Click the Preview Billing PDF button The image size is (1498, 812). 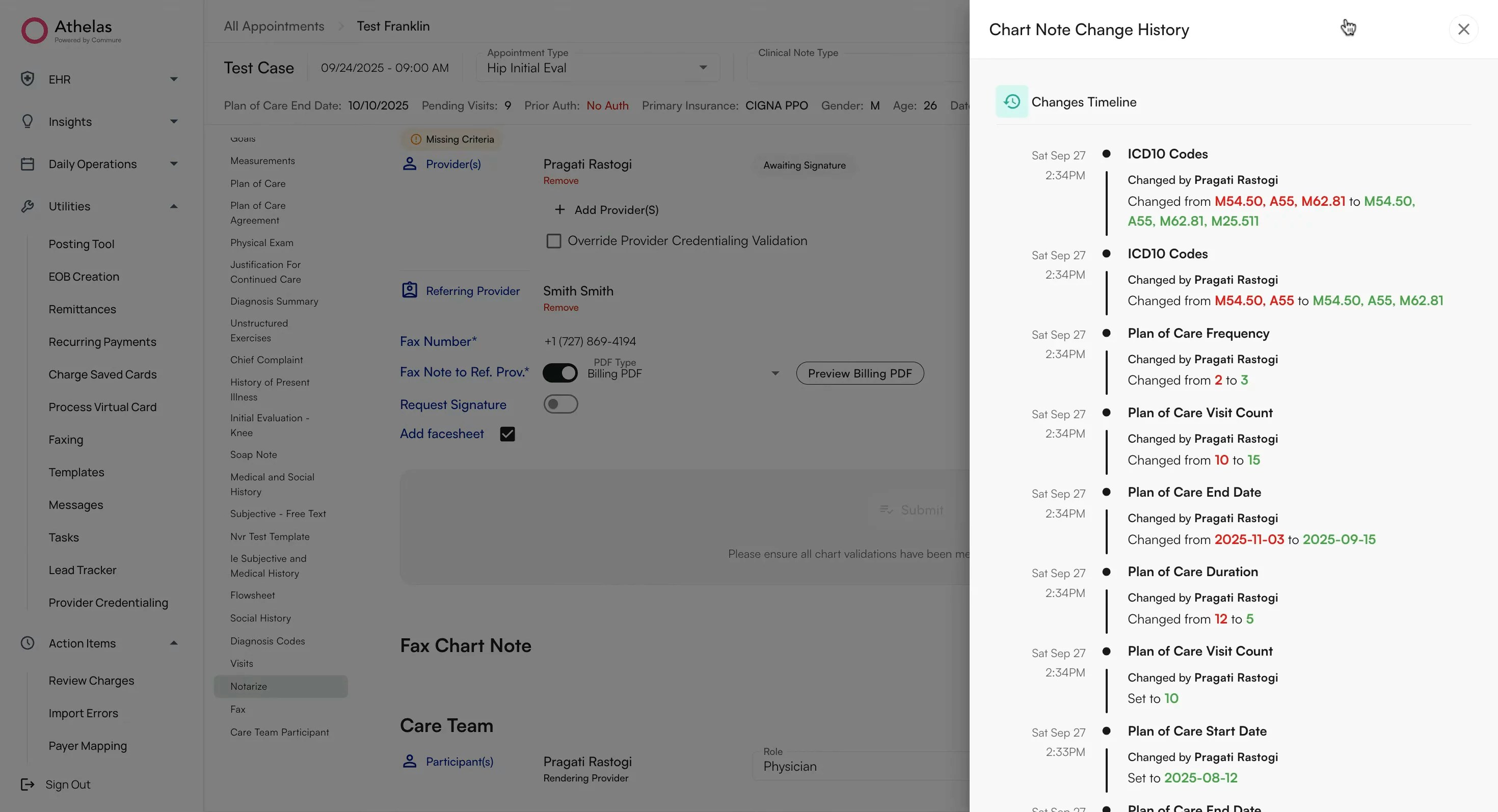tap(860, 373)
